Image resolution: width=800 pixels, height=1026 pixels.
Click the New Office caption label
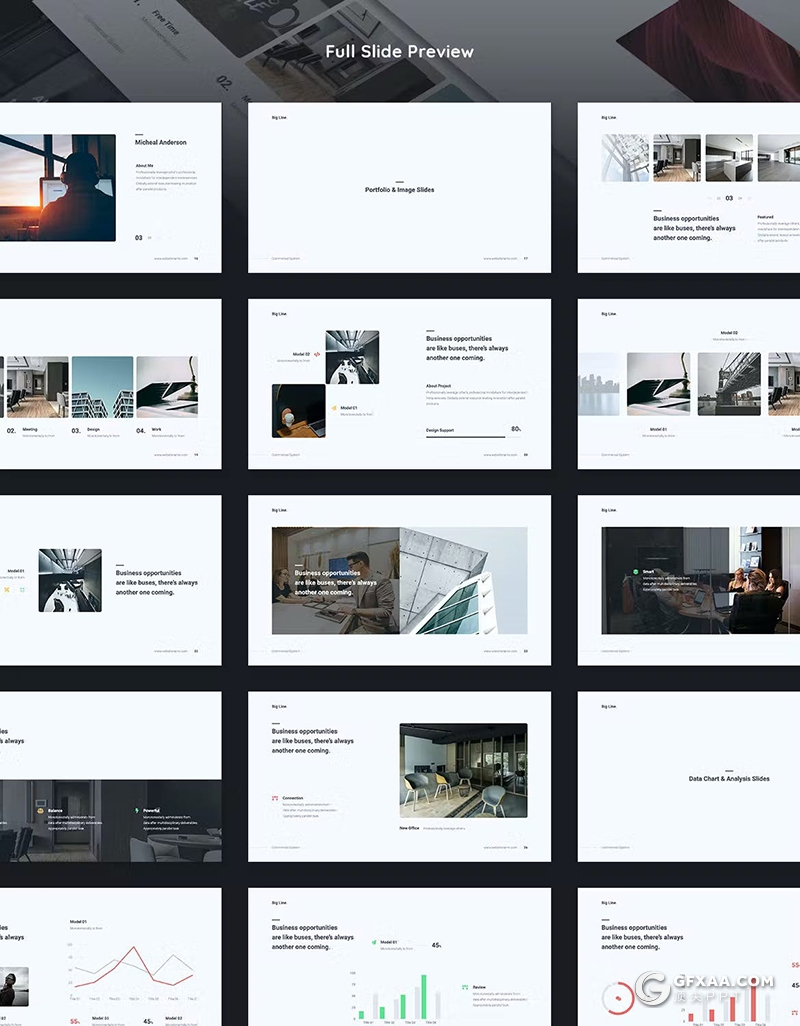(x=409, y=828)
